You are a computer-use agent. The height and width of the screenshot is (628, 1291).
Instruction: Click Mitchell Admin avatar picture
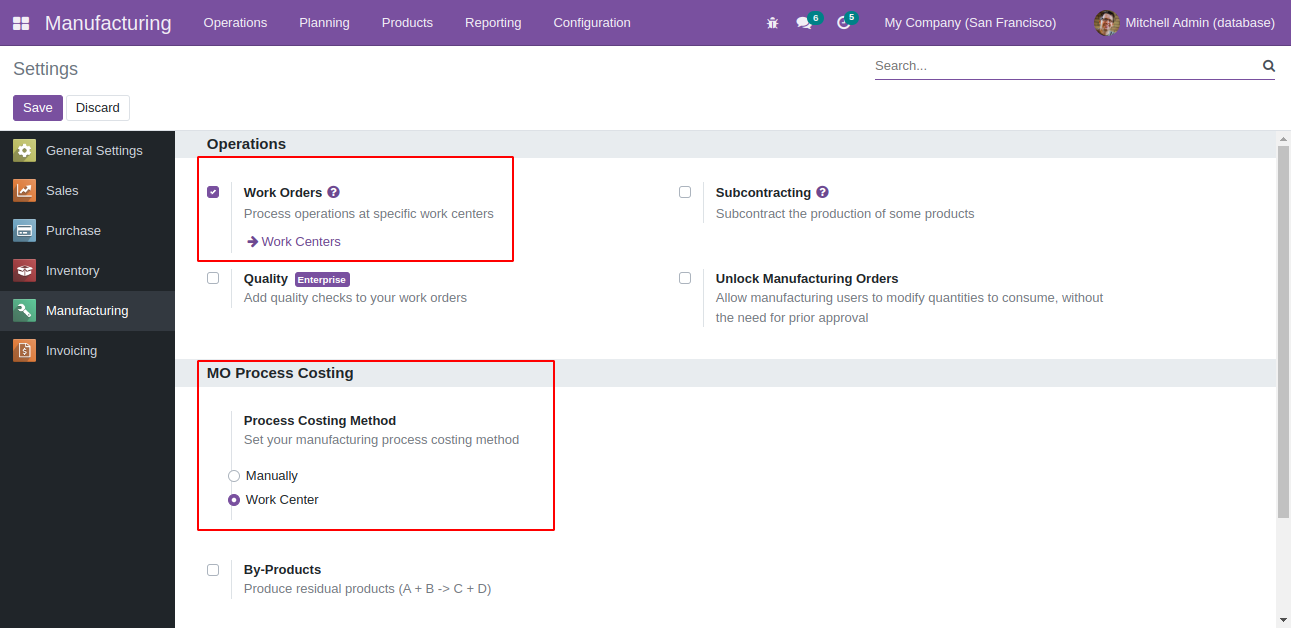[1106, 23]
